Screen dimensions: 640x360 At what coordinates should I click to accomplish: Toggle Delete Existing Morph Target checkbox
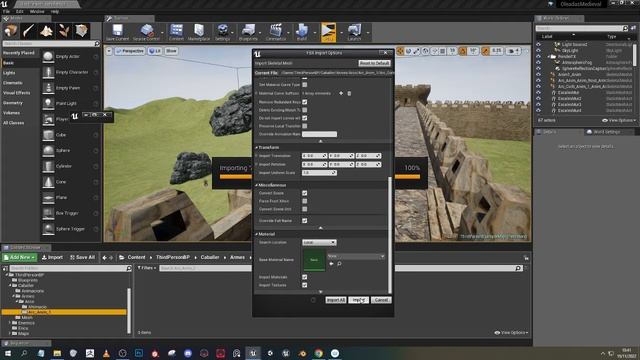point(304,110)
